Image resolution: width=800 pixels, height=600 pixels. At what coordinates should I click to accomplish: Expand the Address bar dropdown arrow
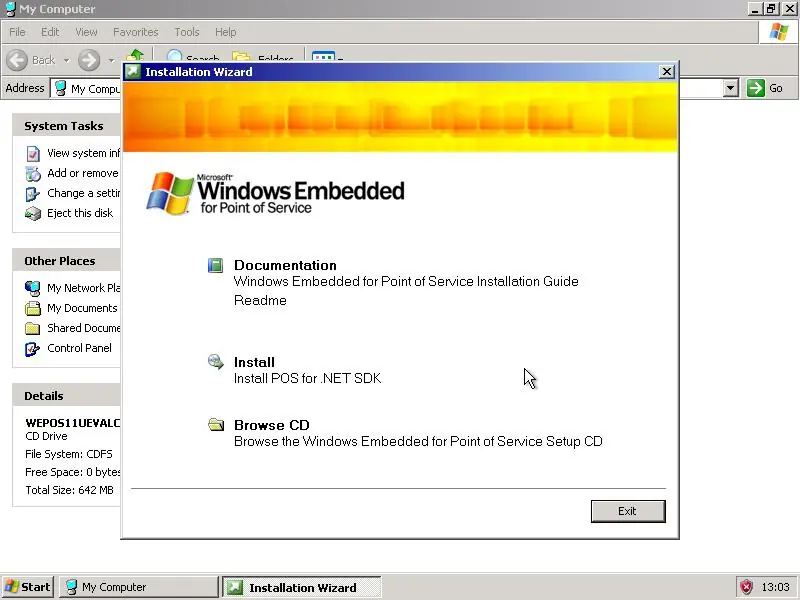tap(731, 88)
